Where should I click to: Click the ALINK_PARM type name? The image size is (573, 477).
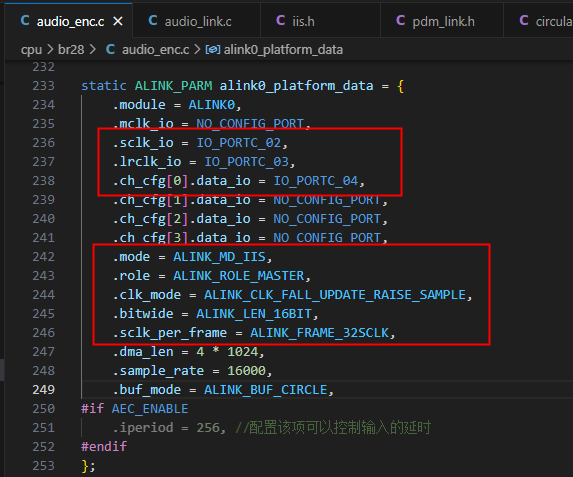coord(173,86)
